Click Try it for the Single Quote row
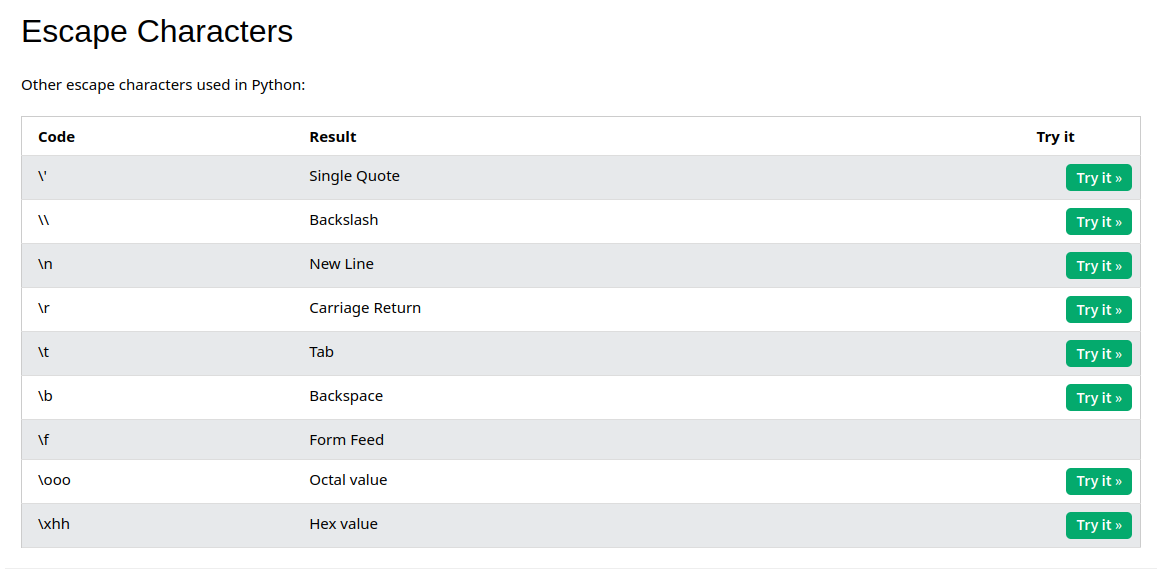1162x569 pixels. click(x=1098, y=178)
